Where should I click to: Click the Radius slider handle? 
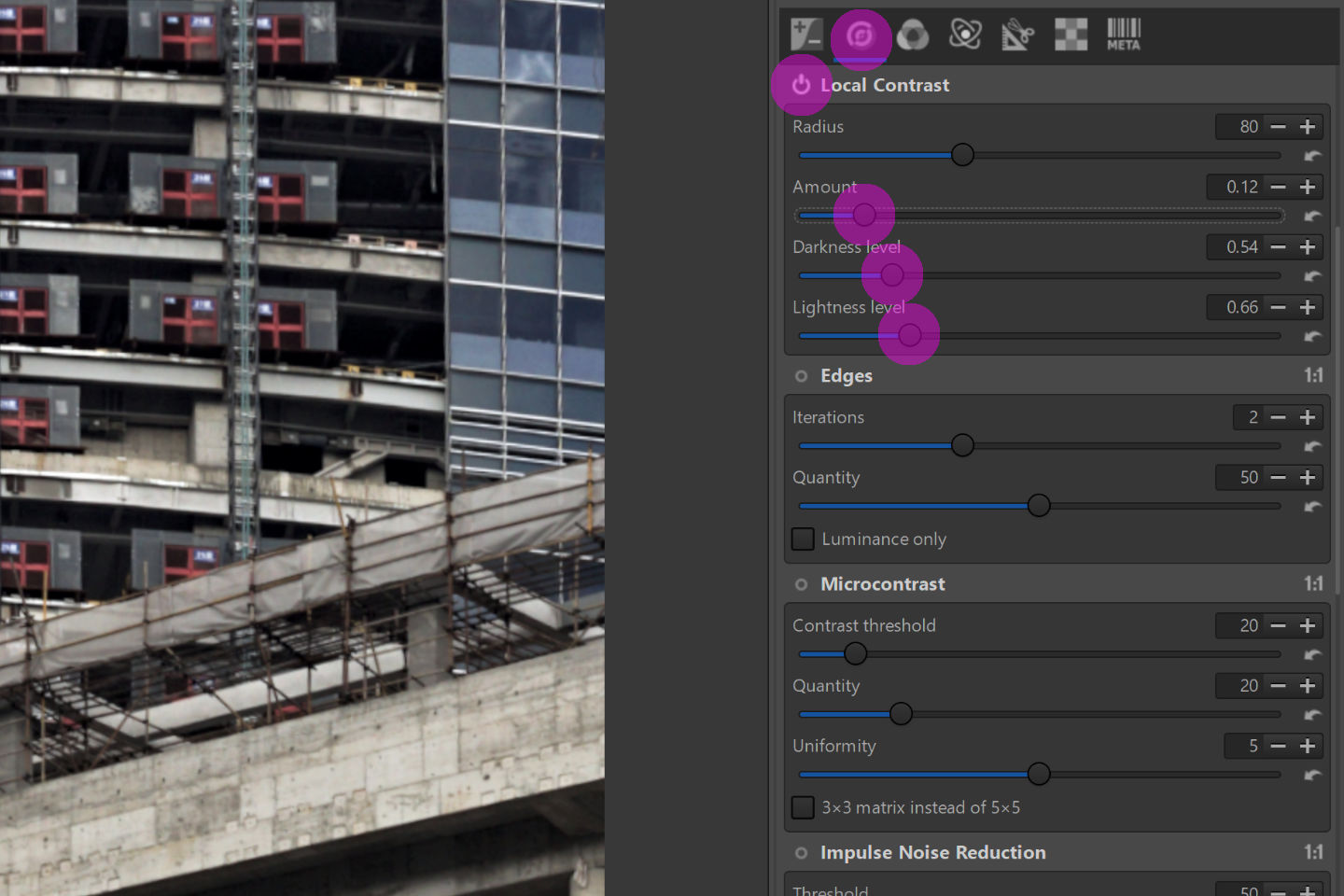(x=962, y=155)
